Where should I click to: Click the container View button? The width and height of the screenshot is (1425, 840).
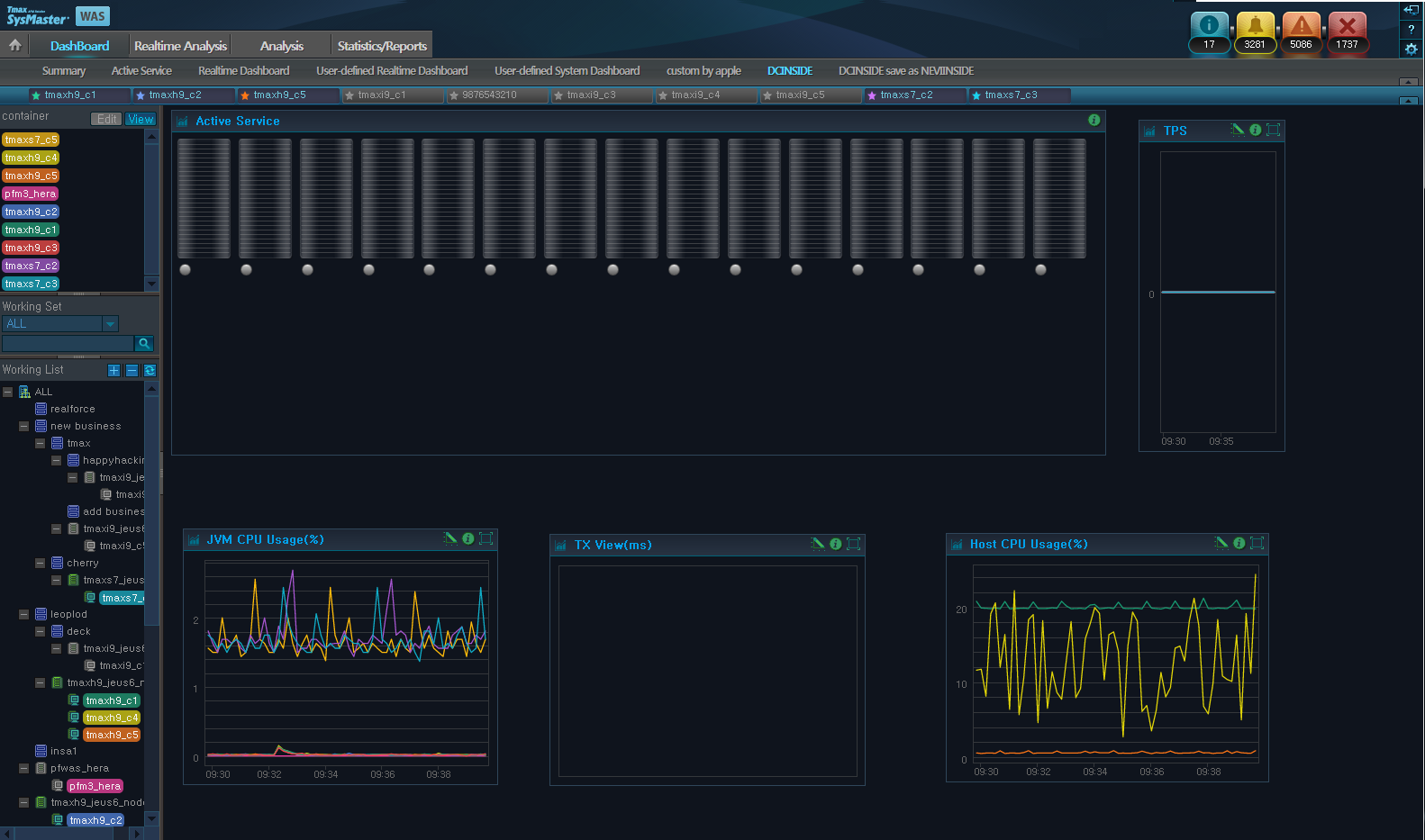(141, 119)
